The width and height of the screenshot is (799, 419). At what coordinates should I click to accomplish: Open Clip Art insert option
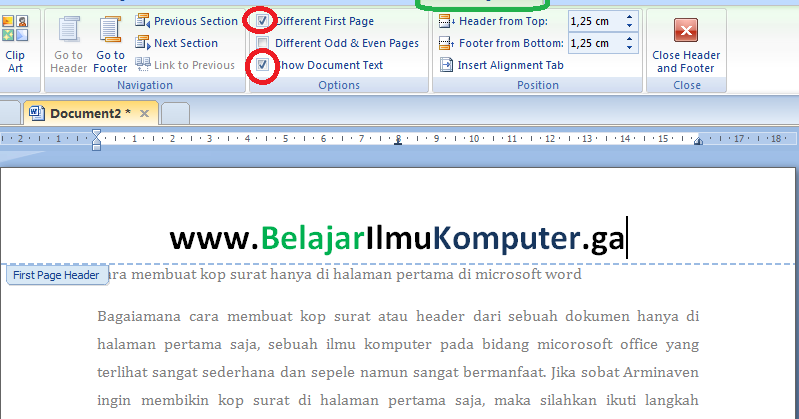[15, 44]
